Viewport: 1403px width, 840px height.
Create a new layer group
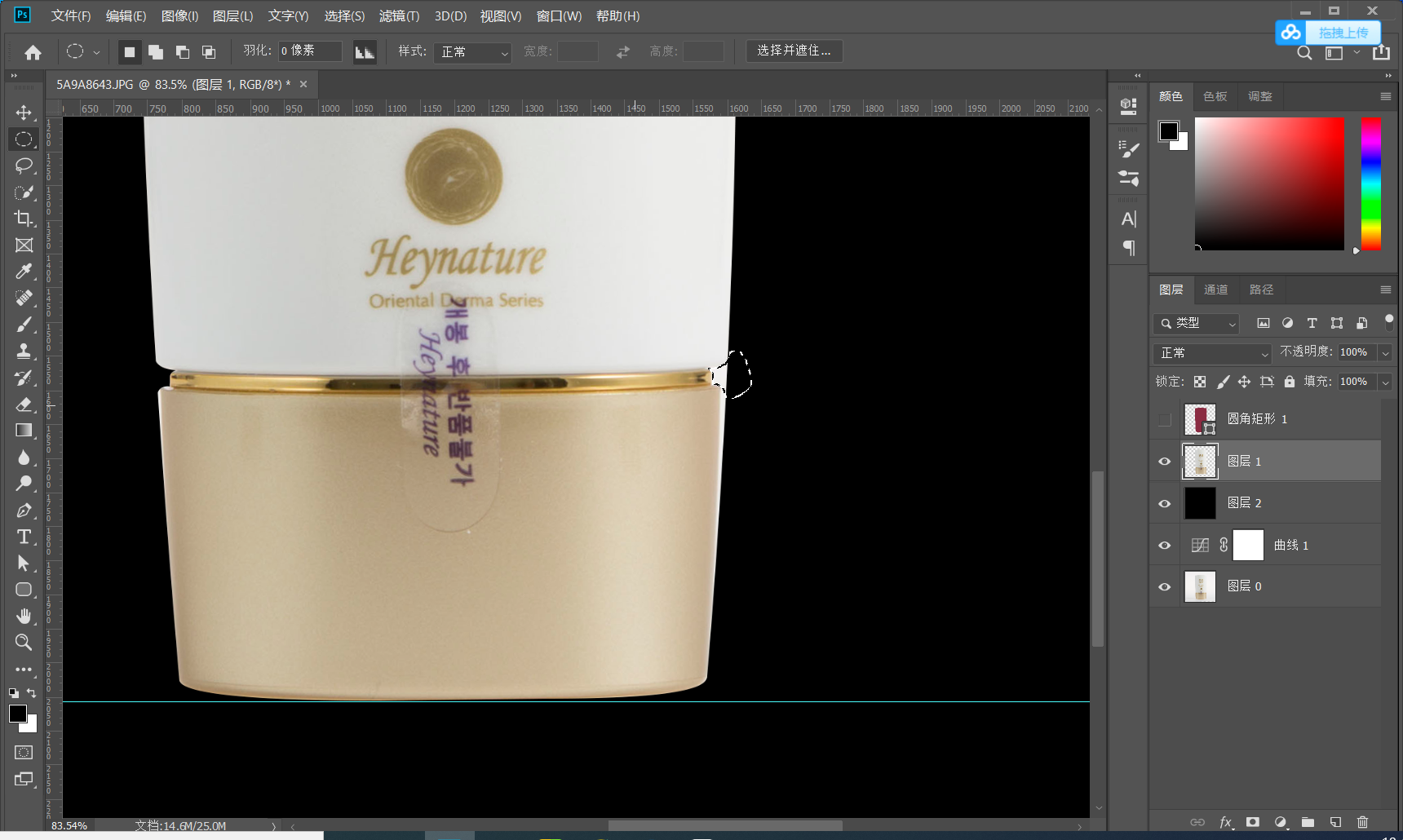pyautogui.click(x=1308, y=822)
